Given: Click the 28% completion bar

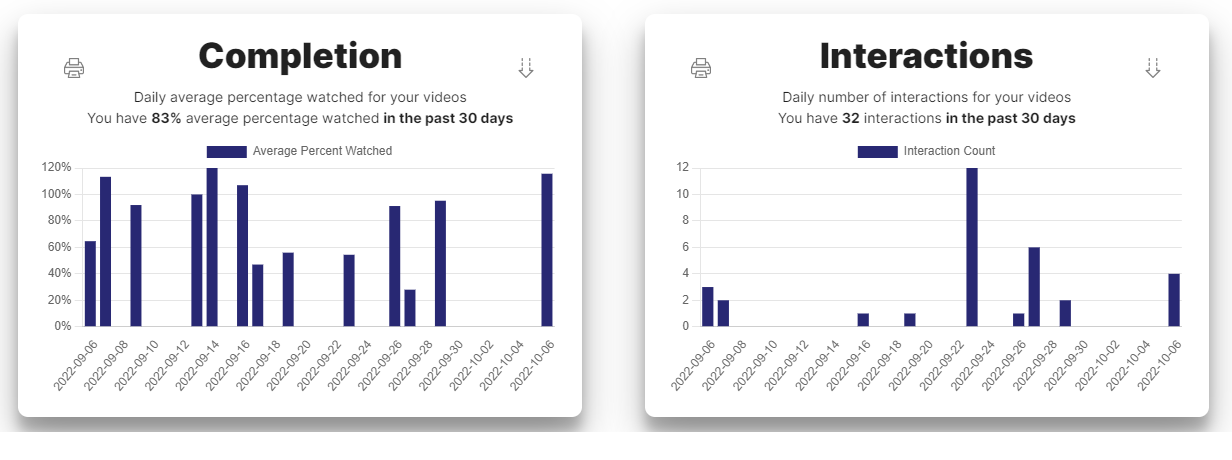Looking at the screenshot, I should 410,308.
